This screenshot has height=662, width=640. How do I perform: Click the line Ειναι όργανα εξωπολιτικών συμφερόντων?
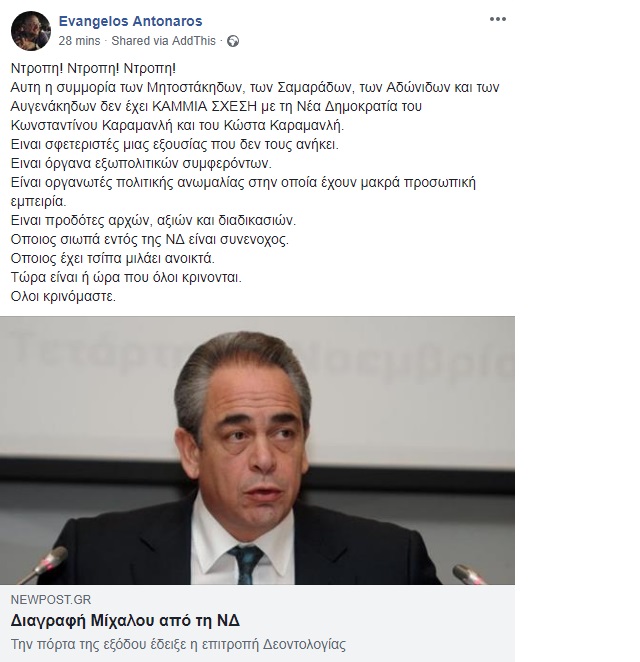coord(141,163)
